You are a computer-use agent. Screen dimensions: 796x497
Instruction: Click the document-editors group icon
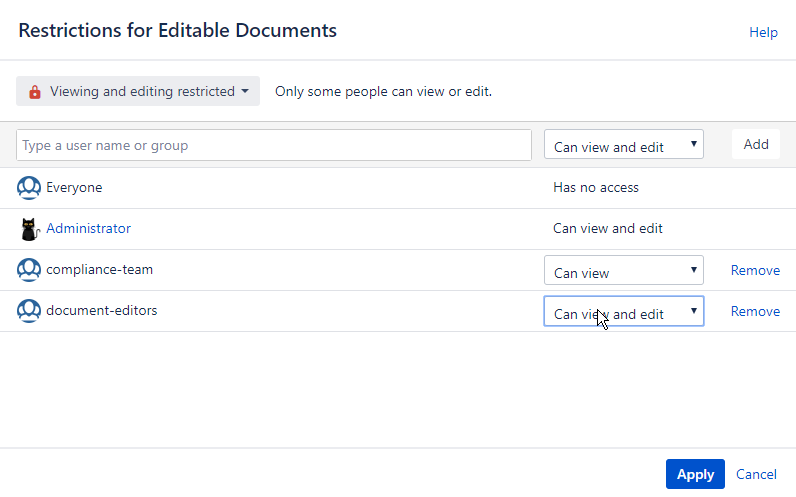(29, 311)
